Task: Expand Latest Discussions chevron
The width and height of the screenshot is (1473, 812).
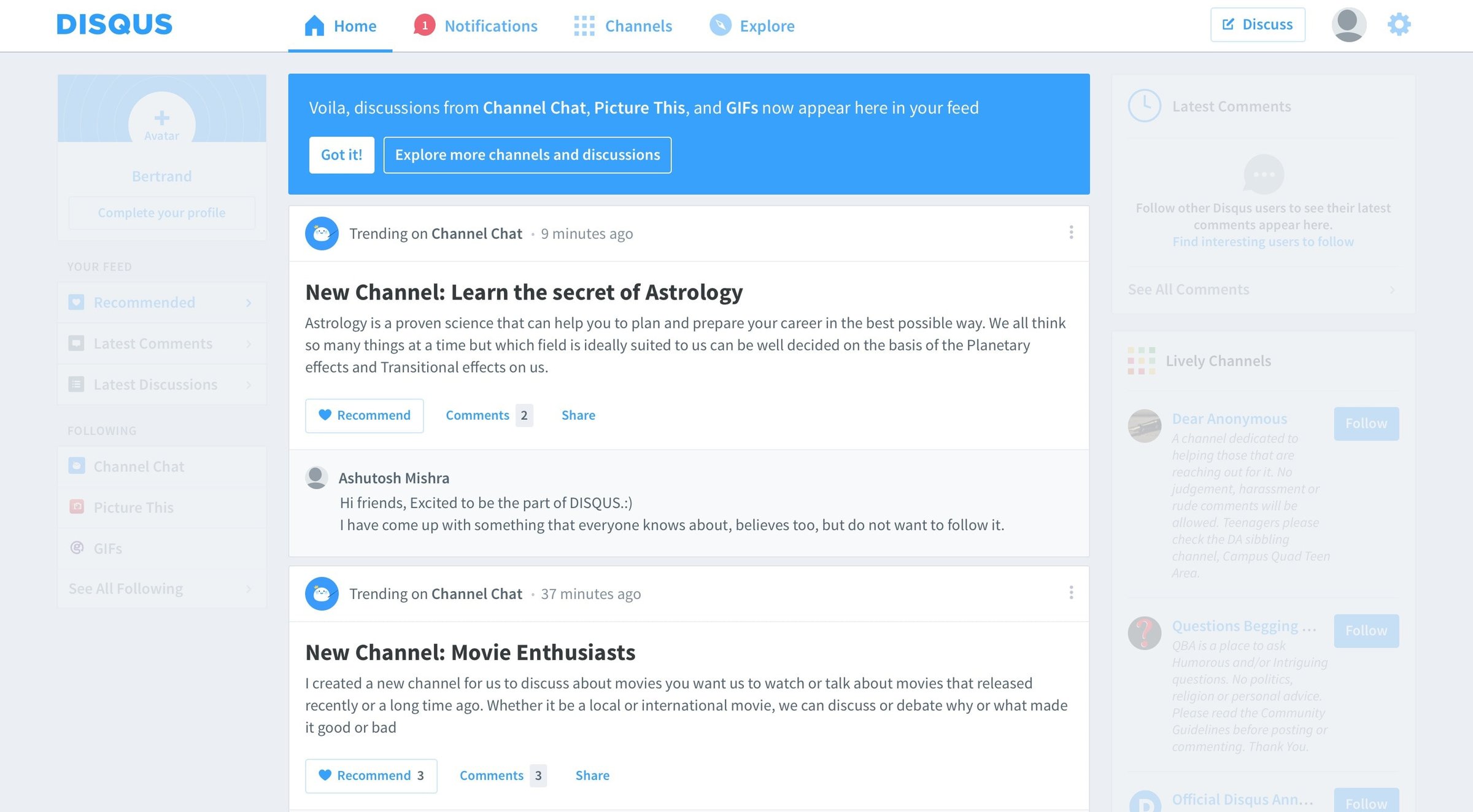Action: [249, 385]
